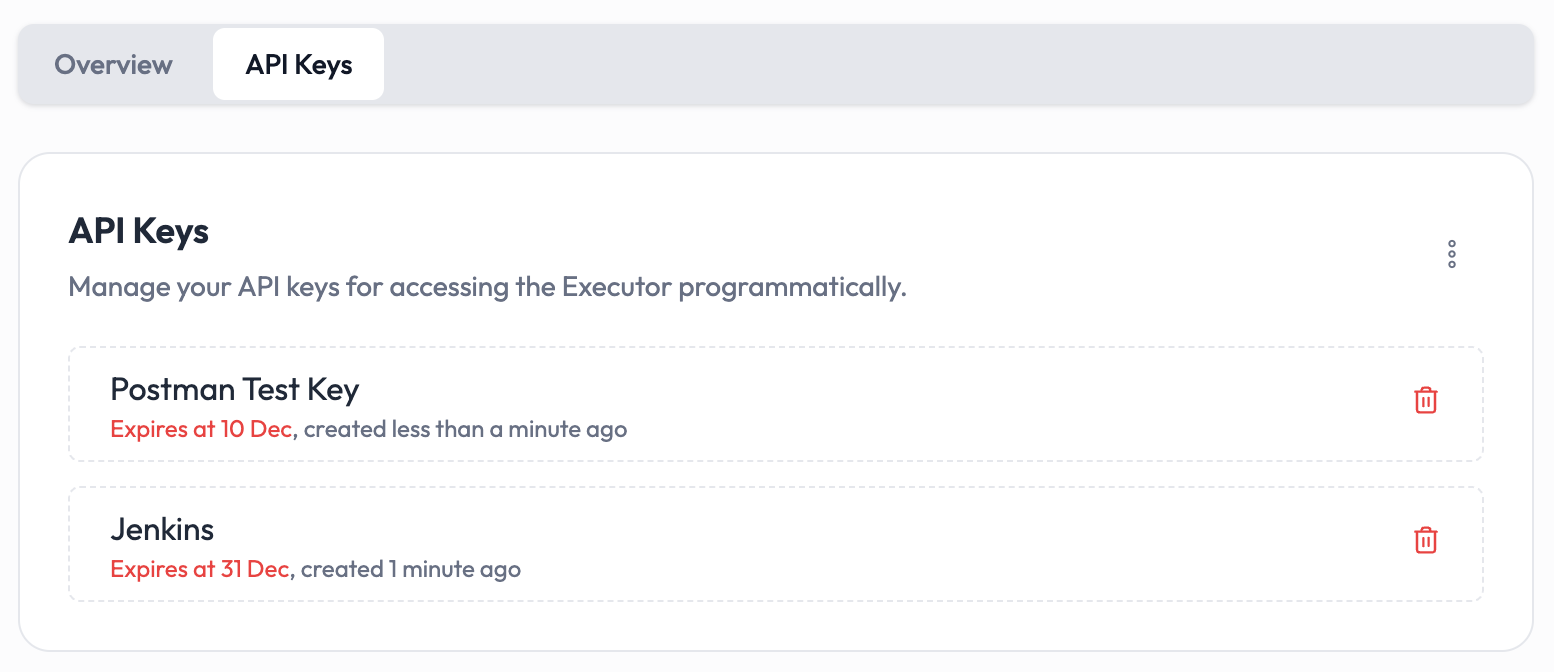Click the word 'programmatically' in the description
The image size is (1554, 672).
792,288
